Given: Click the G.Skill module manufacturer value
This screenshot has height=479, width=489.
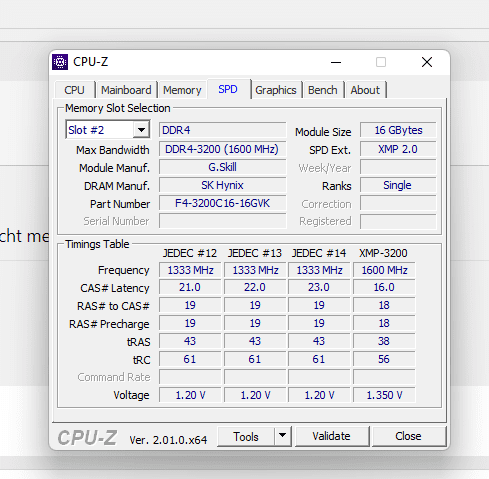Looking at the screenshot, I should click(222, 167).
